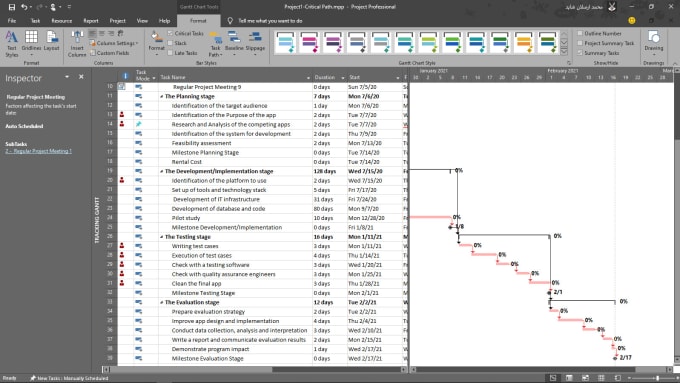Click New Tasks Manually Scheduled status button

[x=69, y=378]
